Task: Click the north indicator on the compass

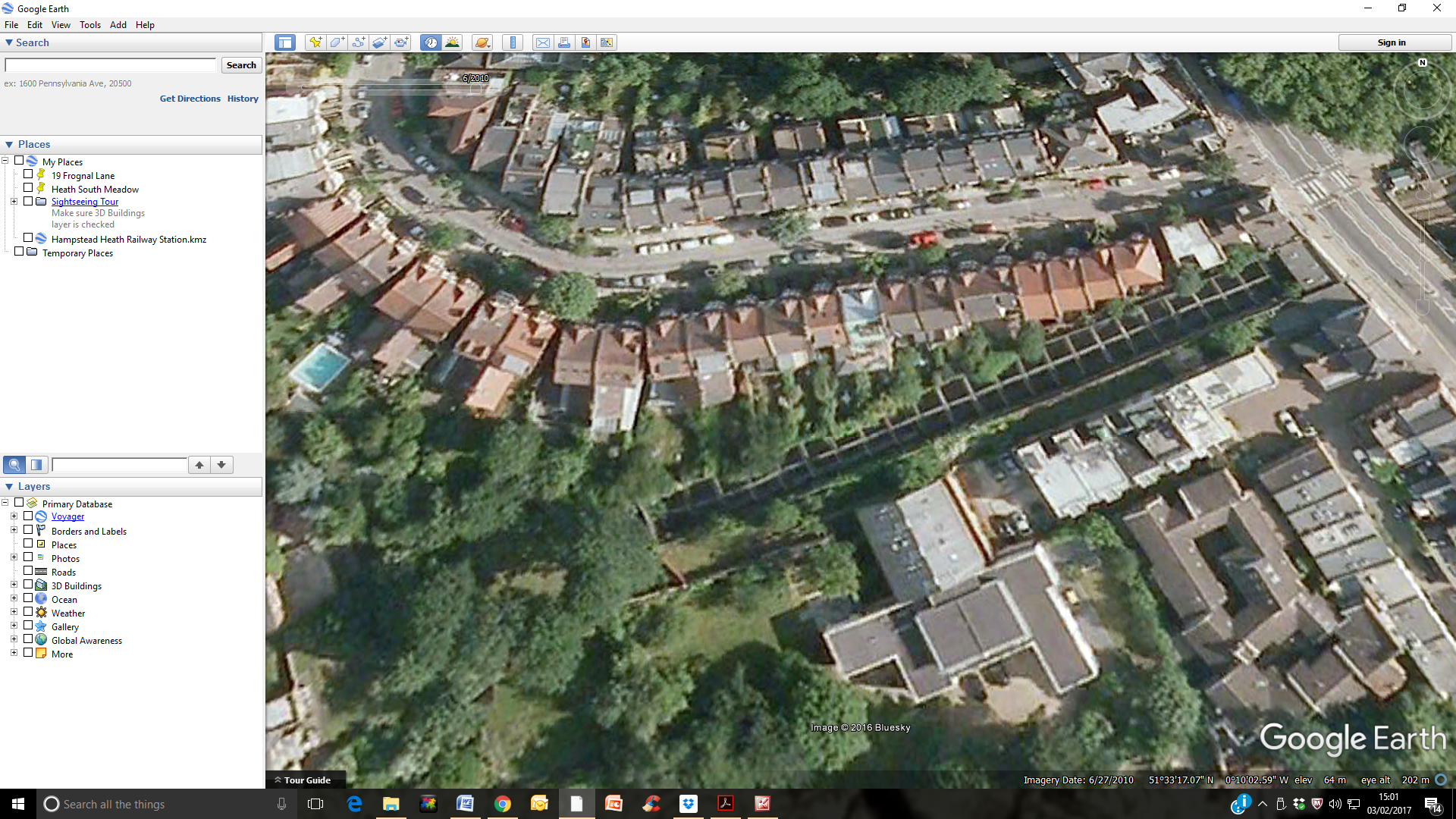Action: click(1423, 63)
